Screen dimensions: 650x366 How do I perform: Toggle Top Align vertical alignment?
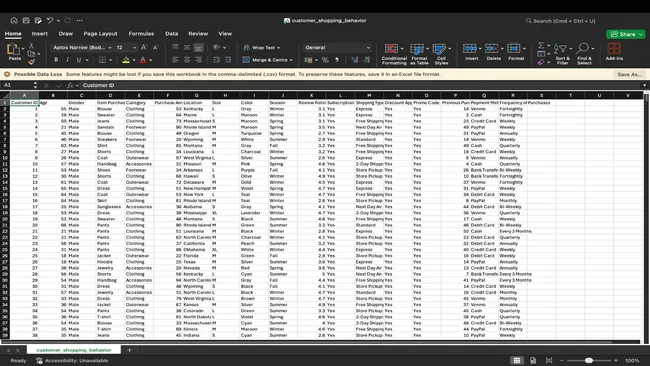175,48
